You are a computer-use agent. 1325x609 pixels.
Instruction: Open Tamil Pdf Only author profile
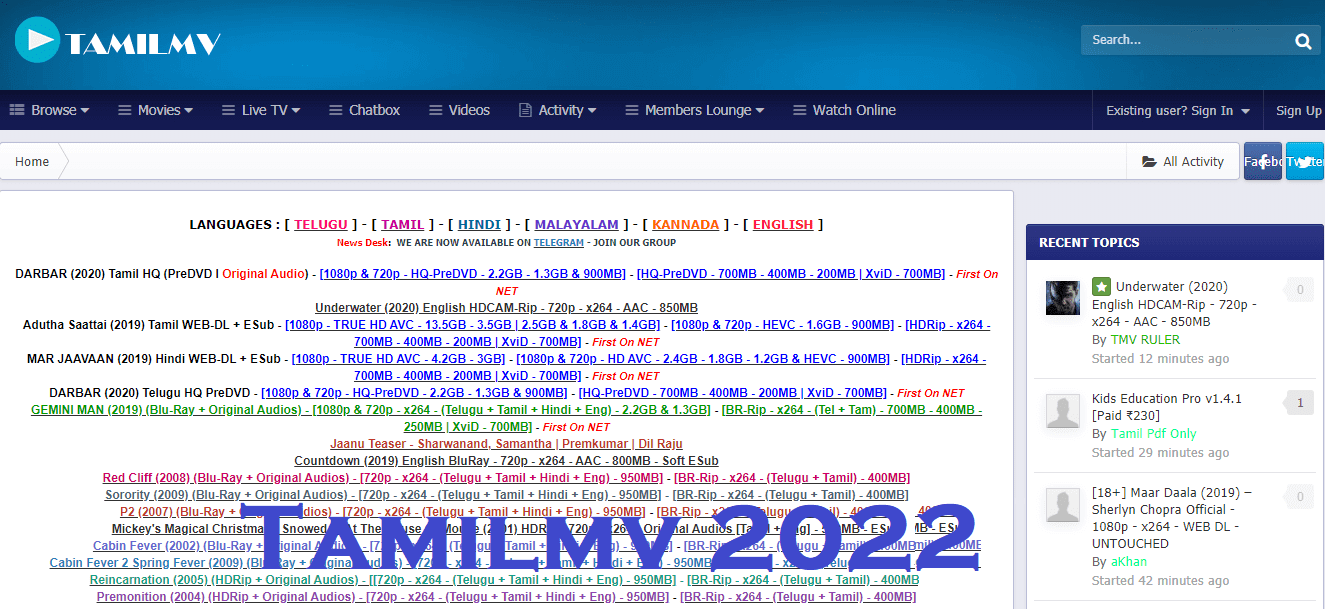pyautogui.click(x=1154, y=434)
